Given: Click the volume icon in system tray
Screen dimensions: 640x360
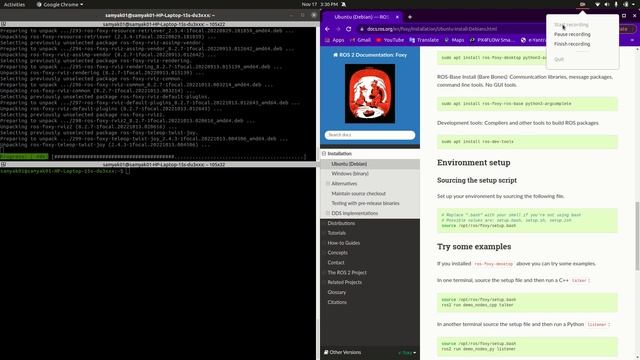Looking at the screenshot, I should coord(607,4).
